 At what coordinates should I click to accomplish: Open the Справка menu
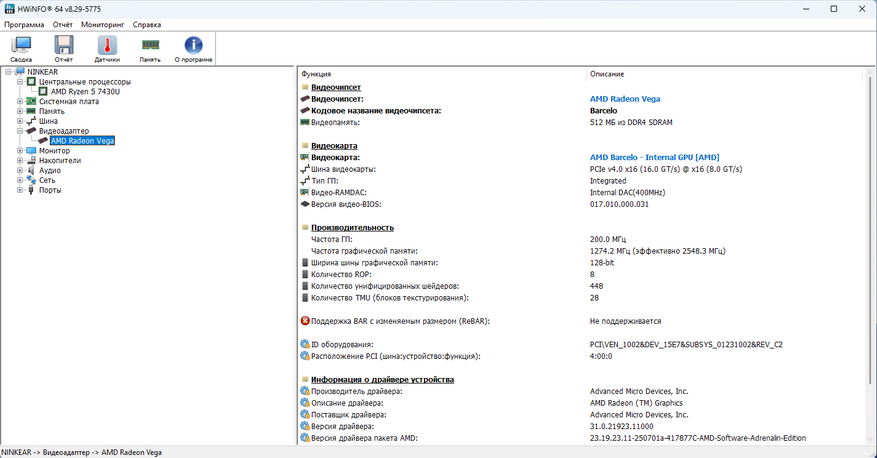pos(147,25)
